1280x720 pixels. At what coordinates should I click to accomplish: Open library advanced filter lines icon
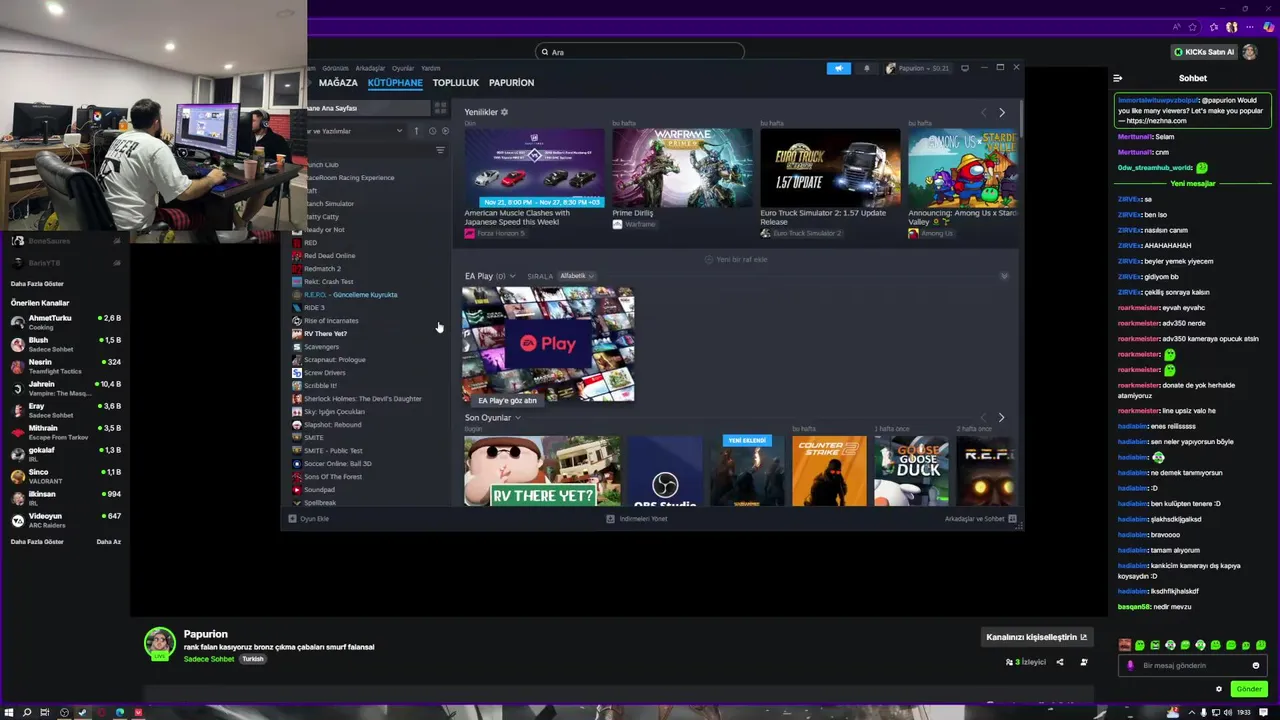coord(440,150)
